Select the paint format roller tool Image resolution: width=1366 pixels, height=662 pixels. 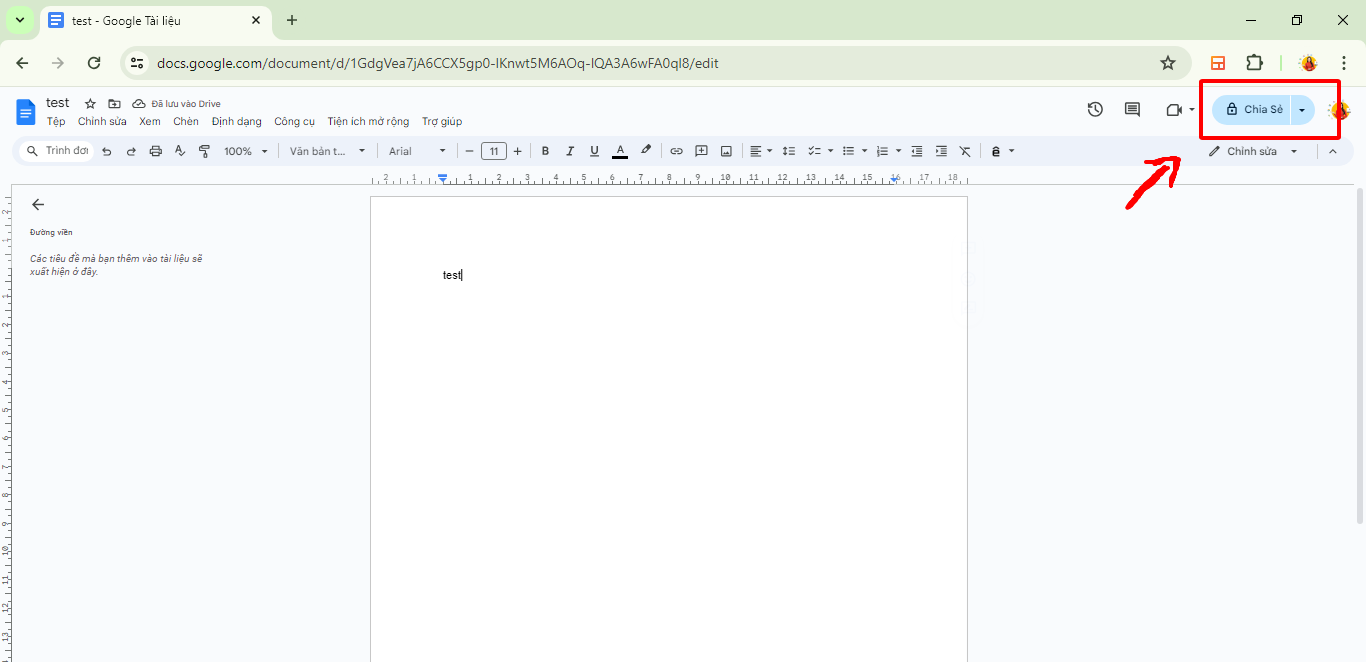[x=204, y=151]
